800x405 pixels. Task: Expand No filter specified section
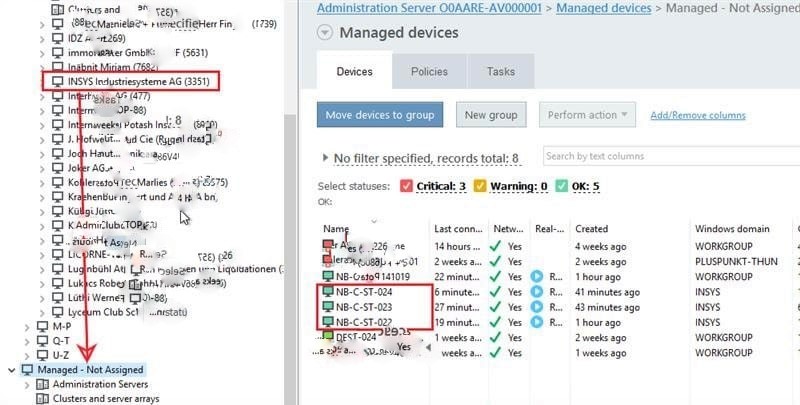(x=326, y=158)
